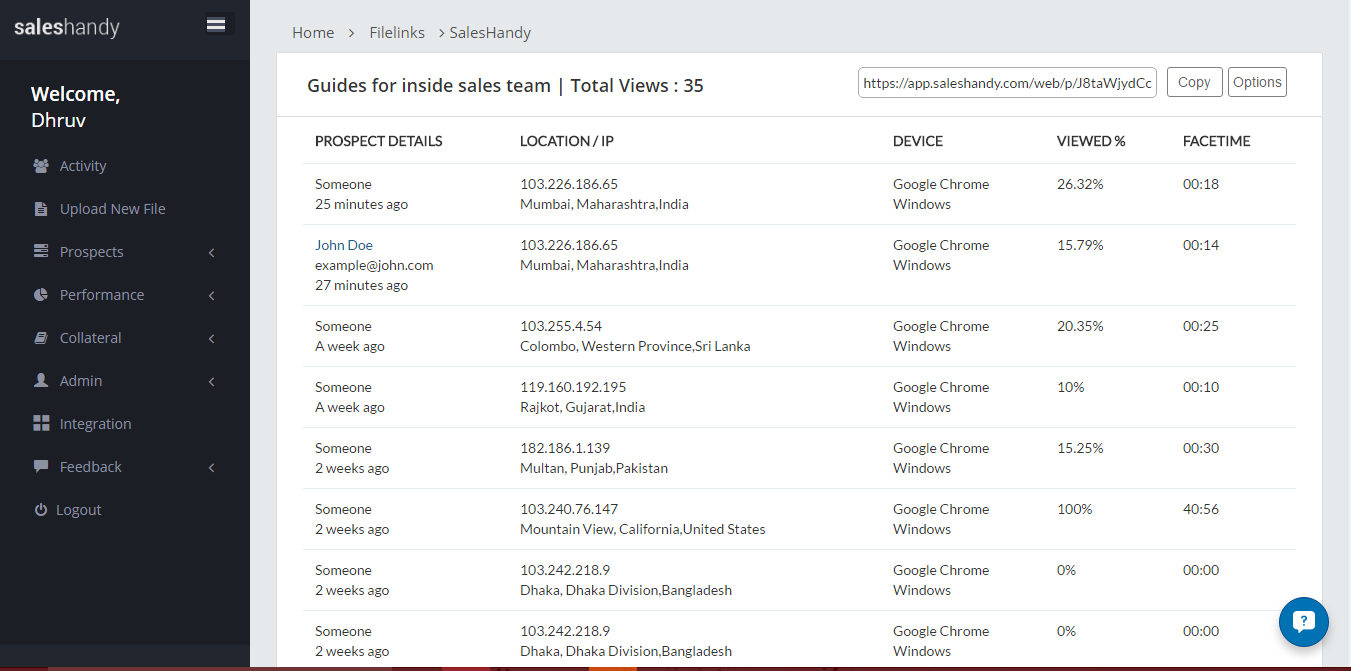Open the help chat bubble widget
This screenshot has height=671, width=1351.
click(1303, 622)
